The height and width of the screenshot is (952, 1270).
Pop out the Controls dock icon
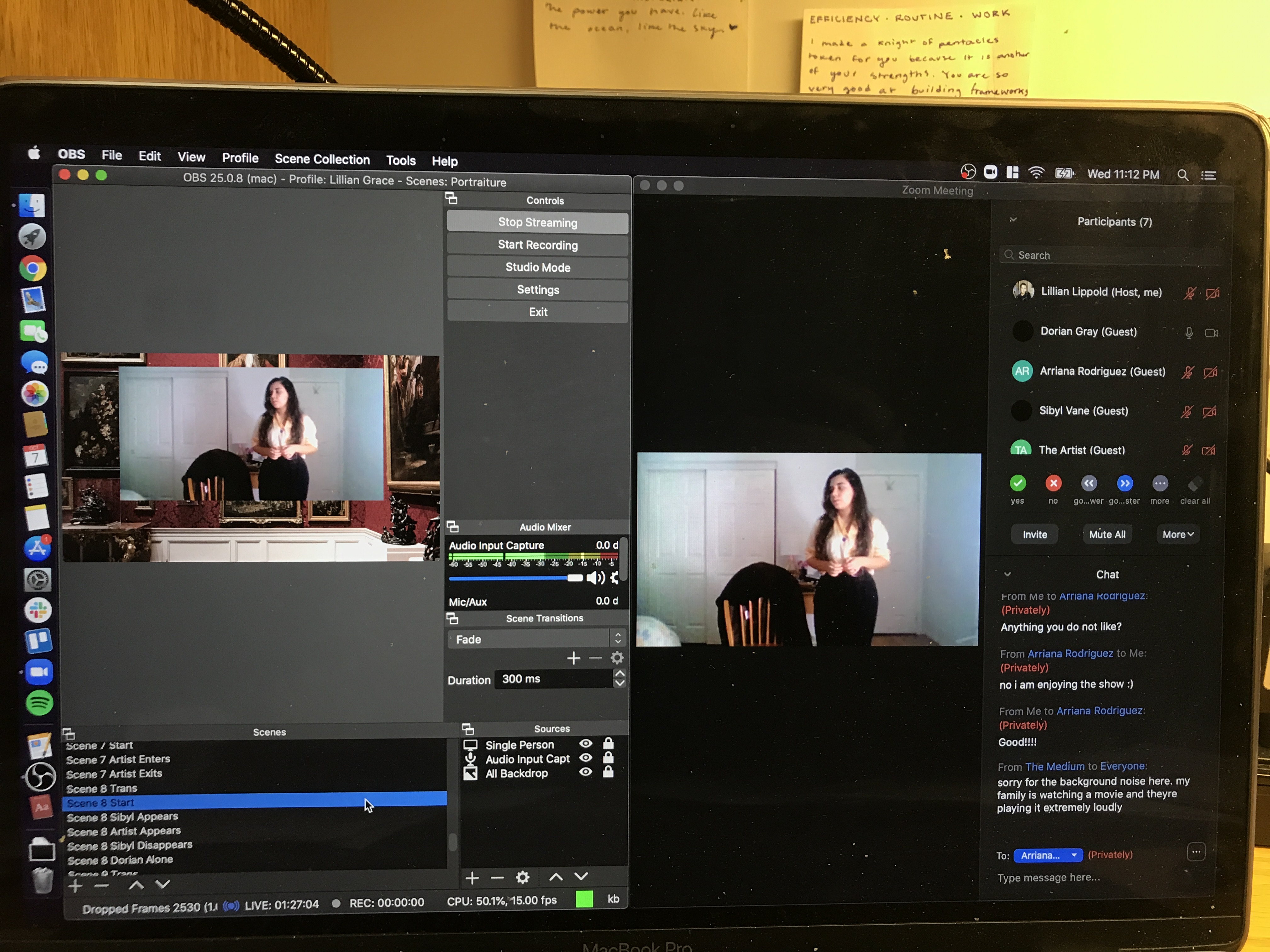click(x=451, y=199)
